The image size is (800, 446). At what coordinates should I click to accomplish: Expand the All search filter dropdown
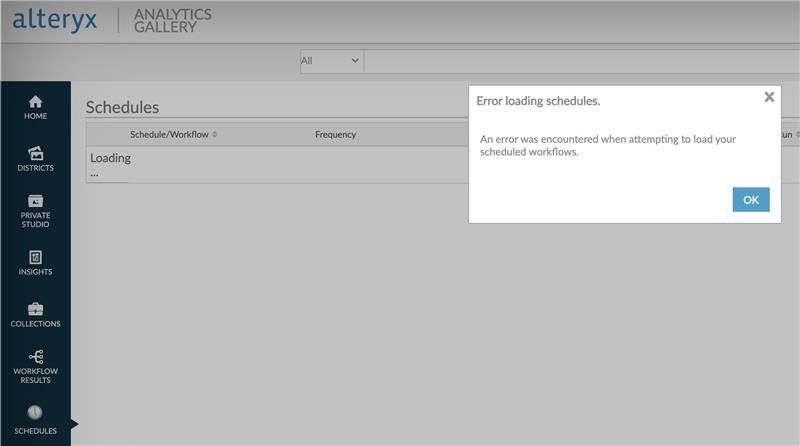point(332,61)
